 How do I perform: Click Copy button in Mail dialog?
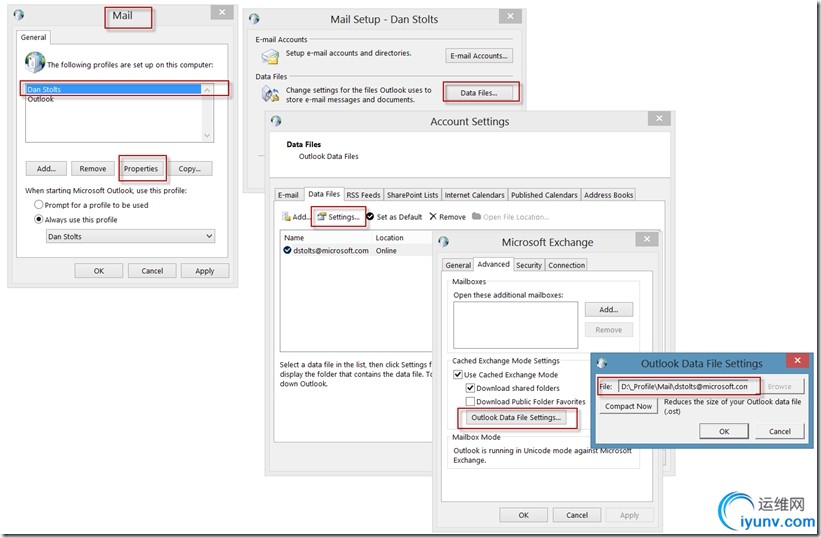pyautogui.click(x=190, y=169)
